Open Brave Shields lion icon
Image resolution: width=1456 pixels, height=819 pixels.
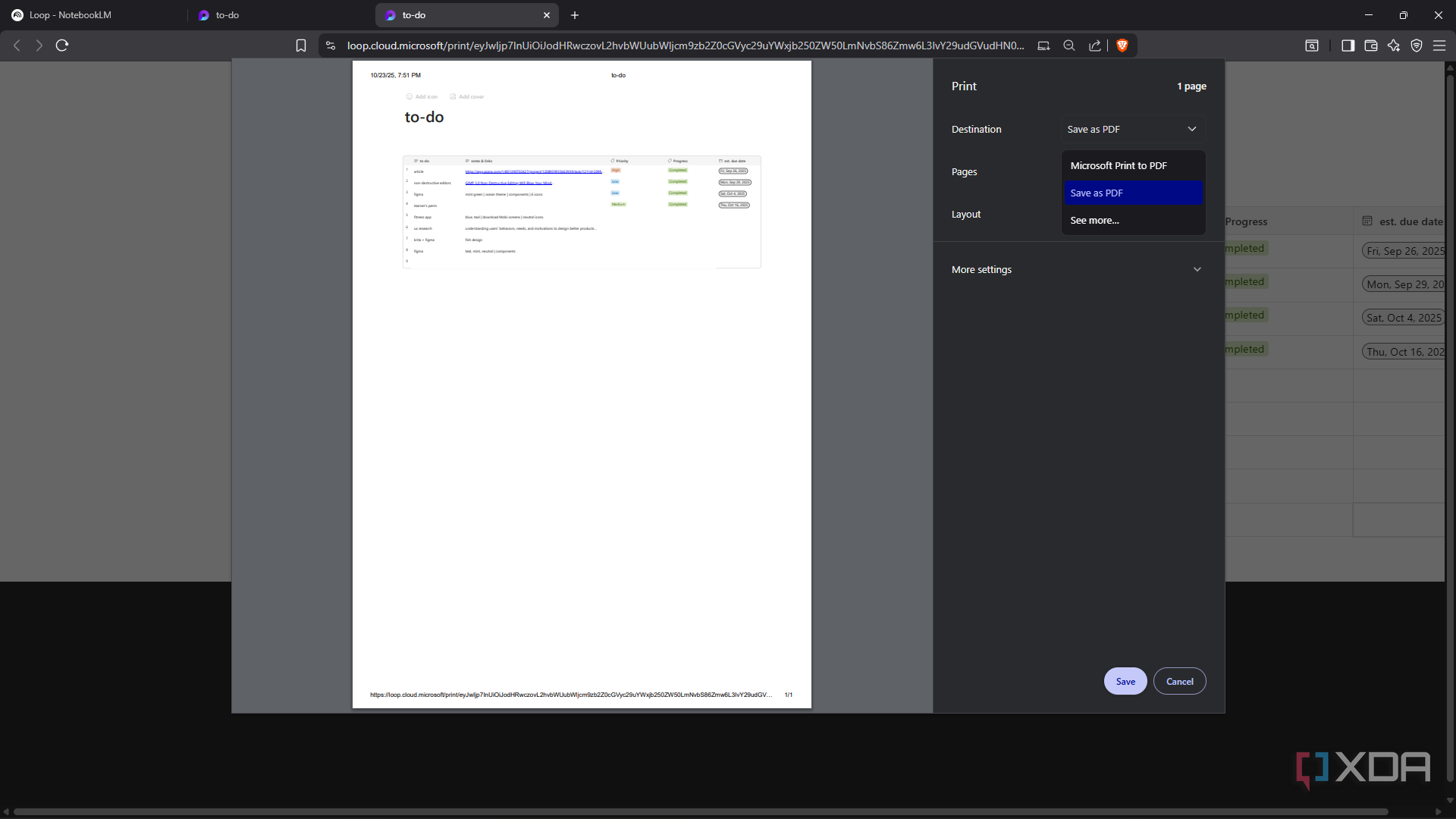click(x=1122, y=45)
